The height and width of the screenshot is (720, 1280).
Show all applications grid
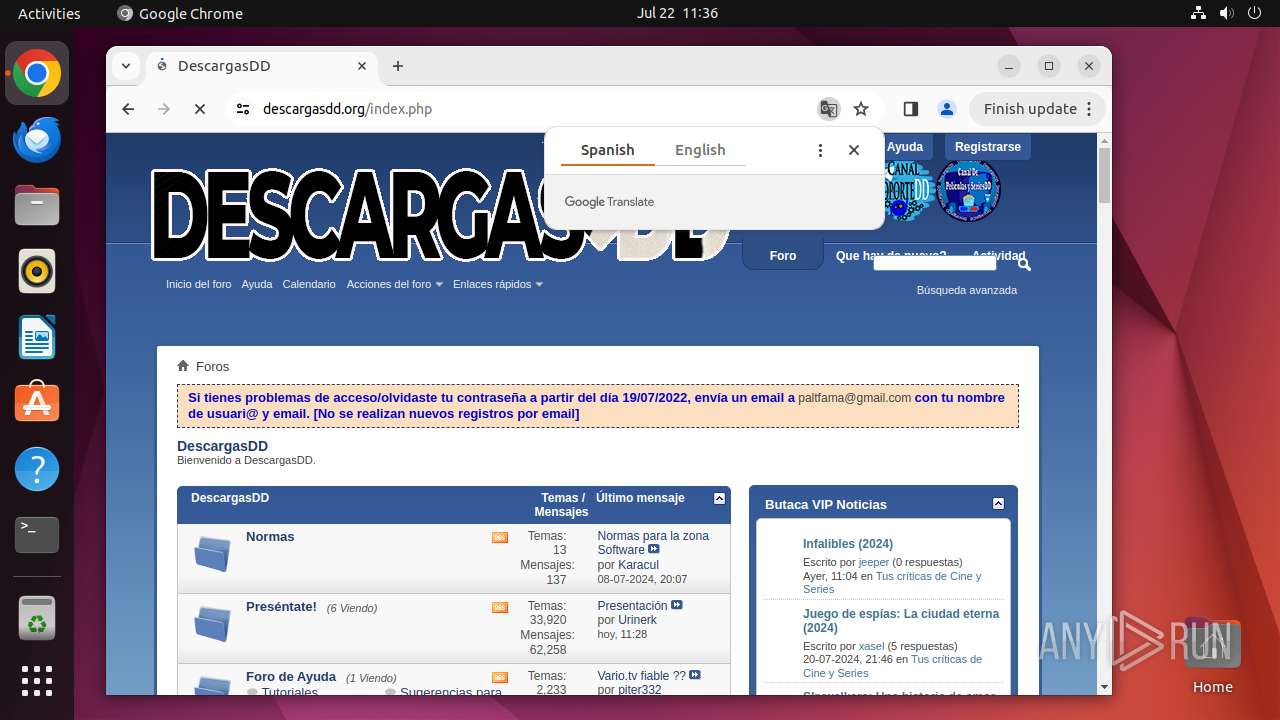tap(37, 681)
